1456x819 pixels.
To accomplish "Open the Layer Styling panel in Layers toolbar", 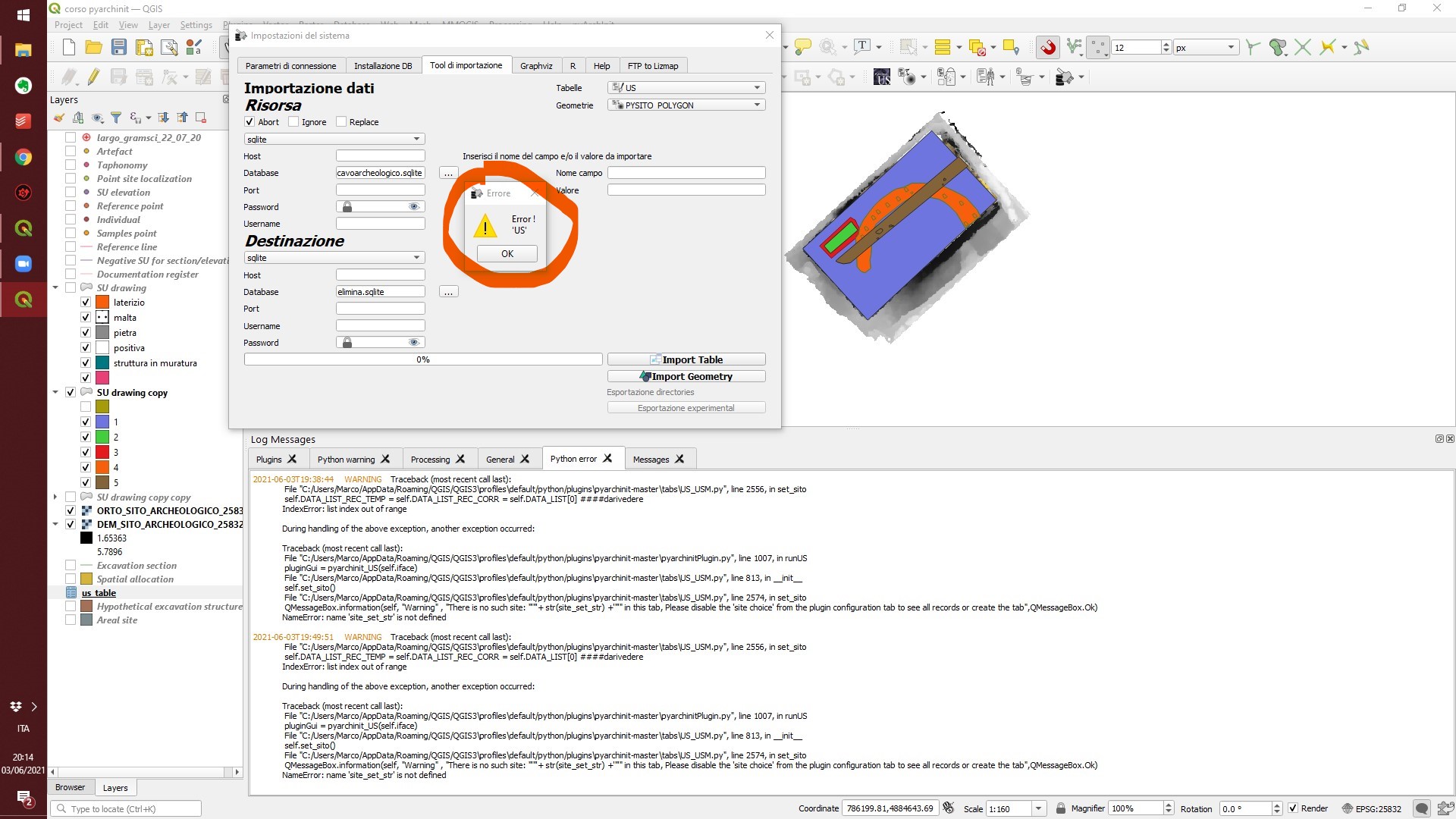I will (x=60, y=118).
